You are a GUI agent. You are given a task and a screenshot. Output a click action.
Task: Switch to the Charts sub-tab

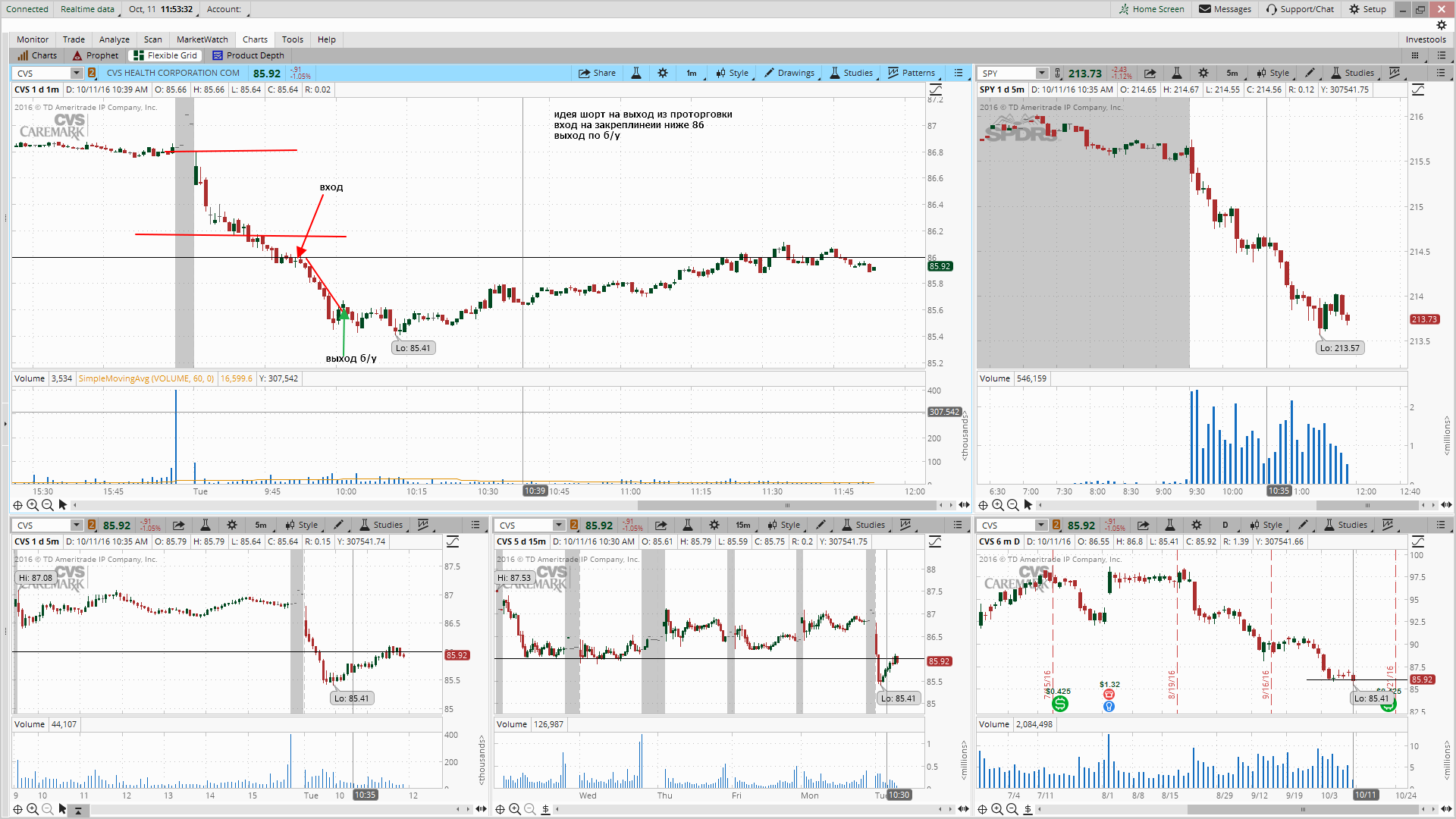coord(37,55)
